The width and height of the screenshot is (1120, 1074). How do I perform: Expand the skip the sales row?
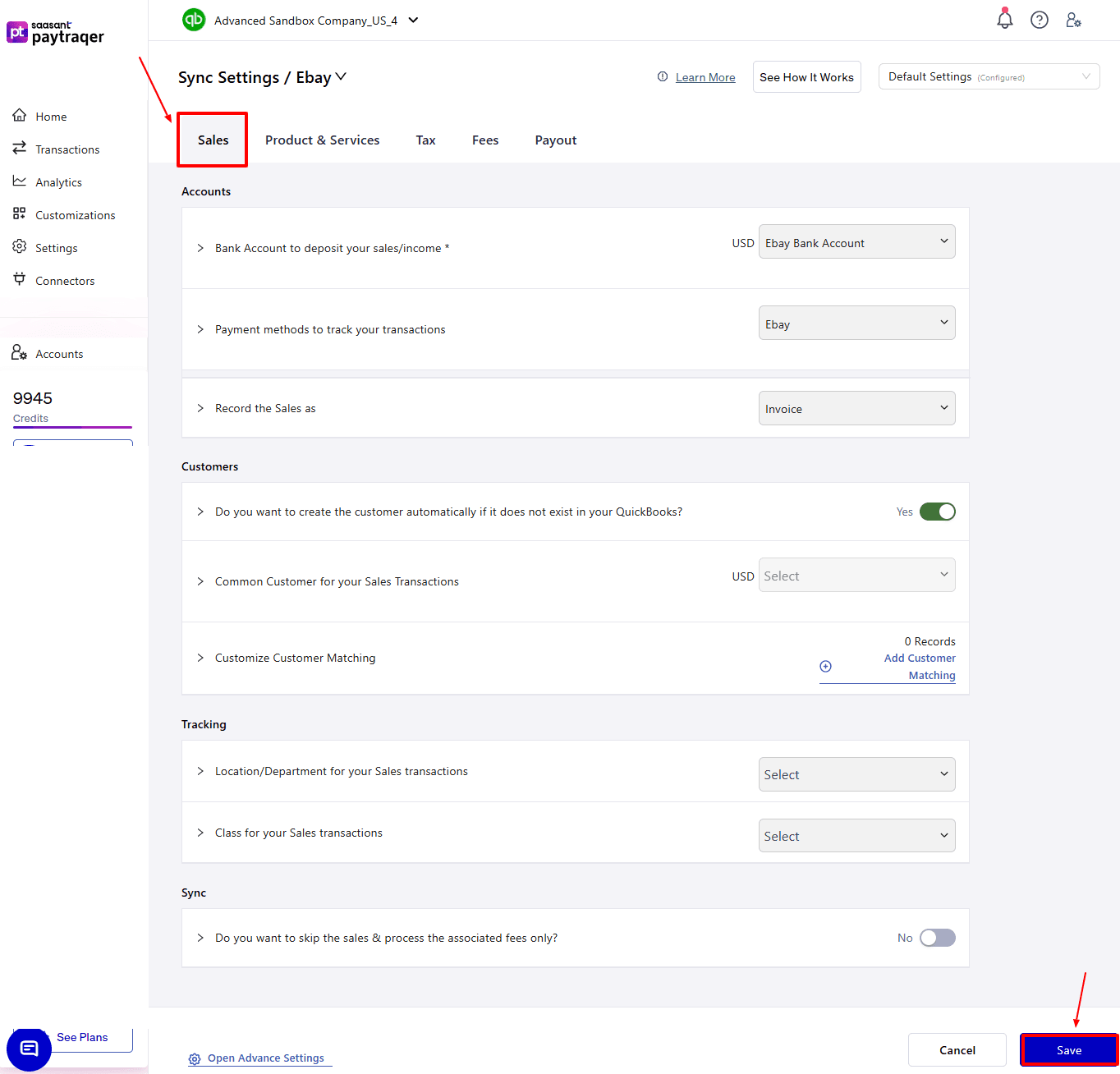coord(200,938)
